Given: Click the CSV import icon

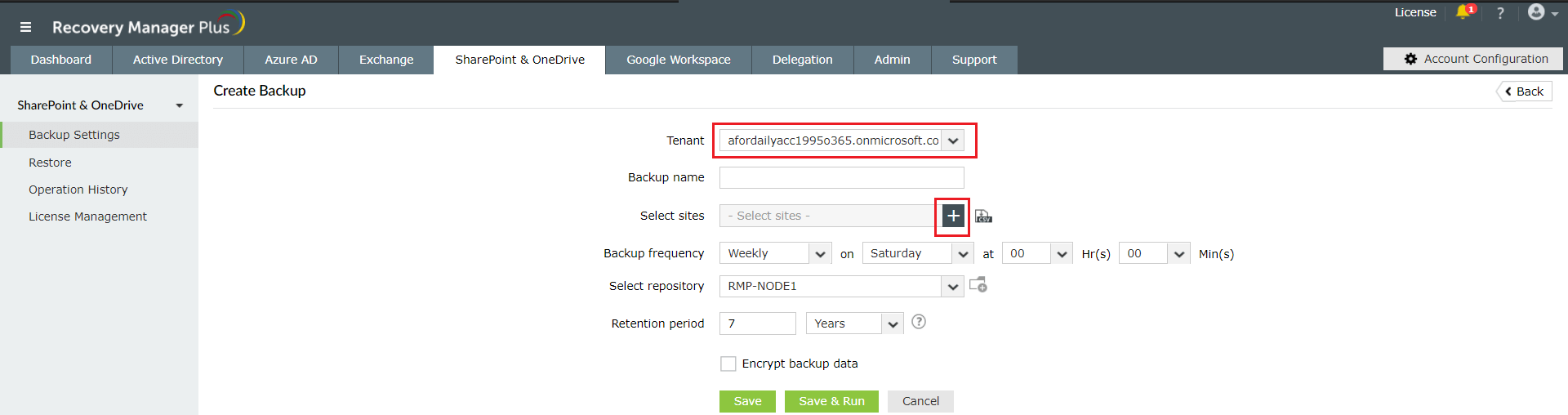Looking at the screenshot, I should pyautogui.click(x=983, y=216).
